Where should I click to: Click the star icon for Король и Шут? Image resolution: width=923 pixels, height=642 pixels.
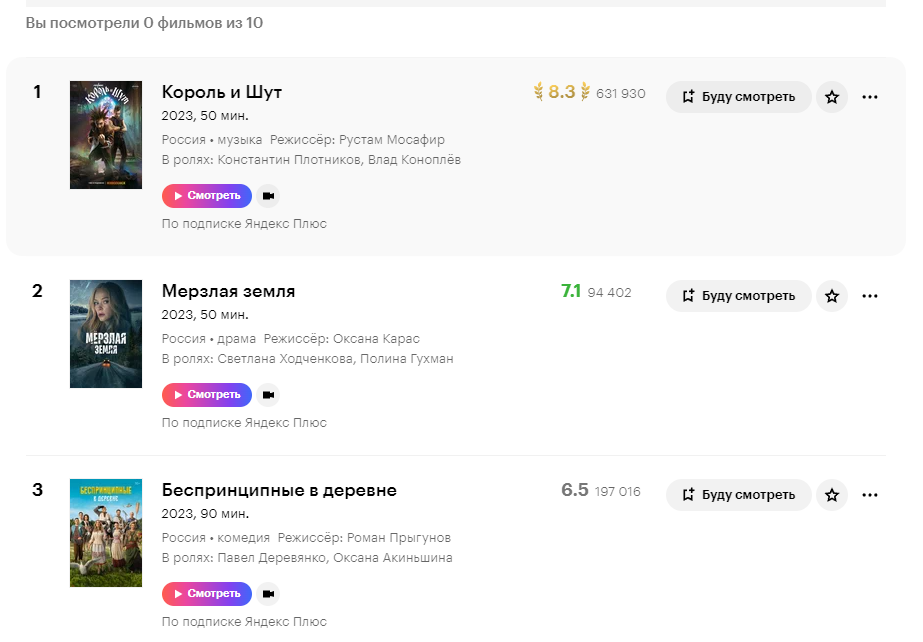tap(832, 97)
